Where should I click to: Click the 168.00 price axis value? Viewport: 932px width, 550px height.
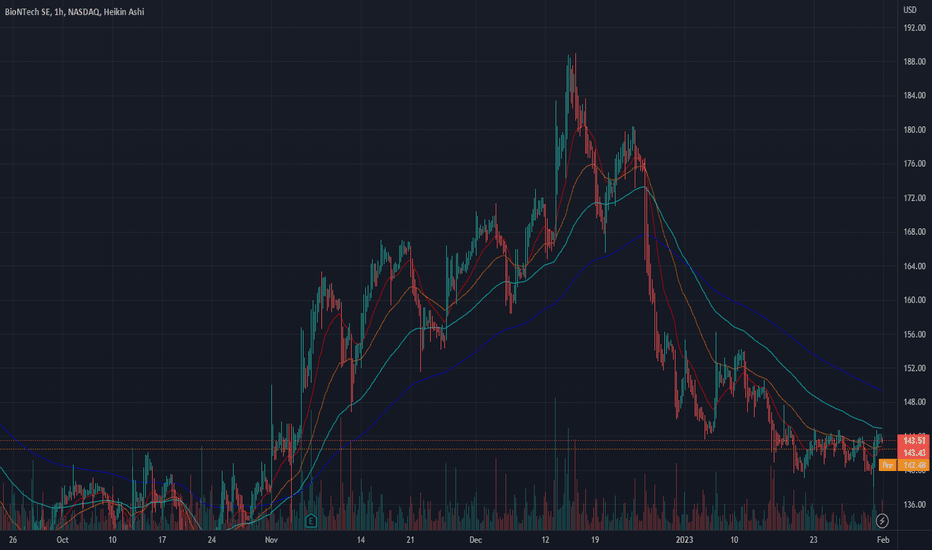click(x=914, y=232)
